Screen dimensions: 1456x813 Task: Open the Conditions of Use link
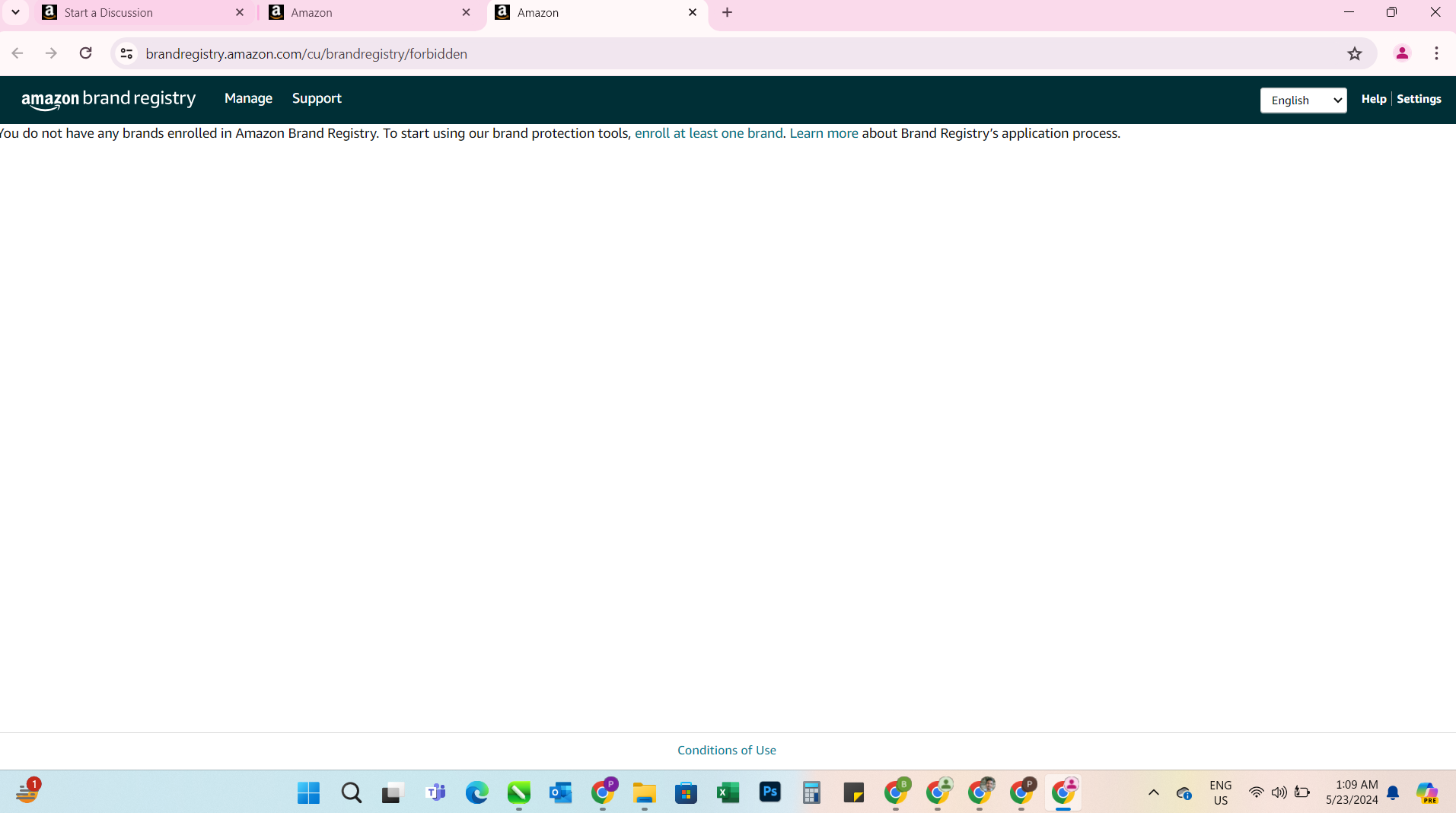click(x=727, y=750)
